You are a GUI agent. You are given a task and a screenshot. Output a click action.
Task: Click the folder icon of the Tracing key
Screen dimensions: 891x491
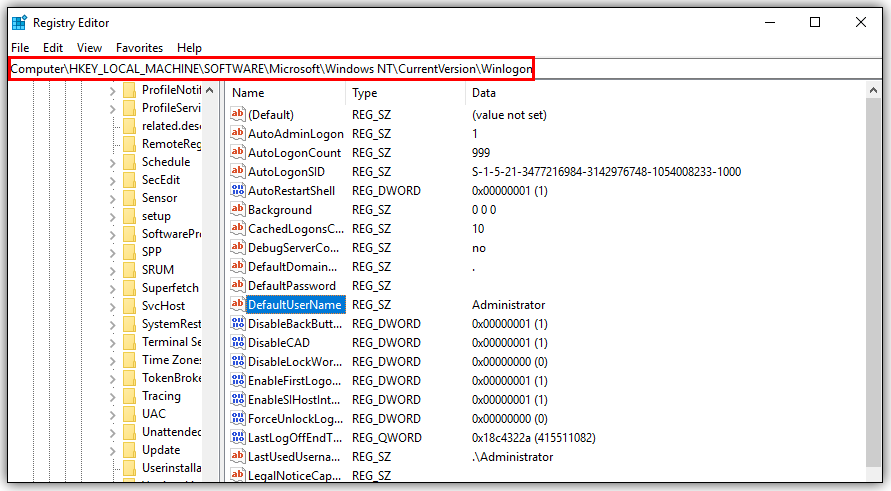point(130,396)
